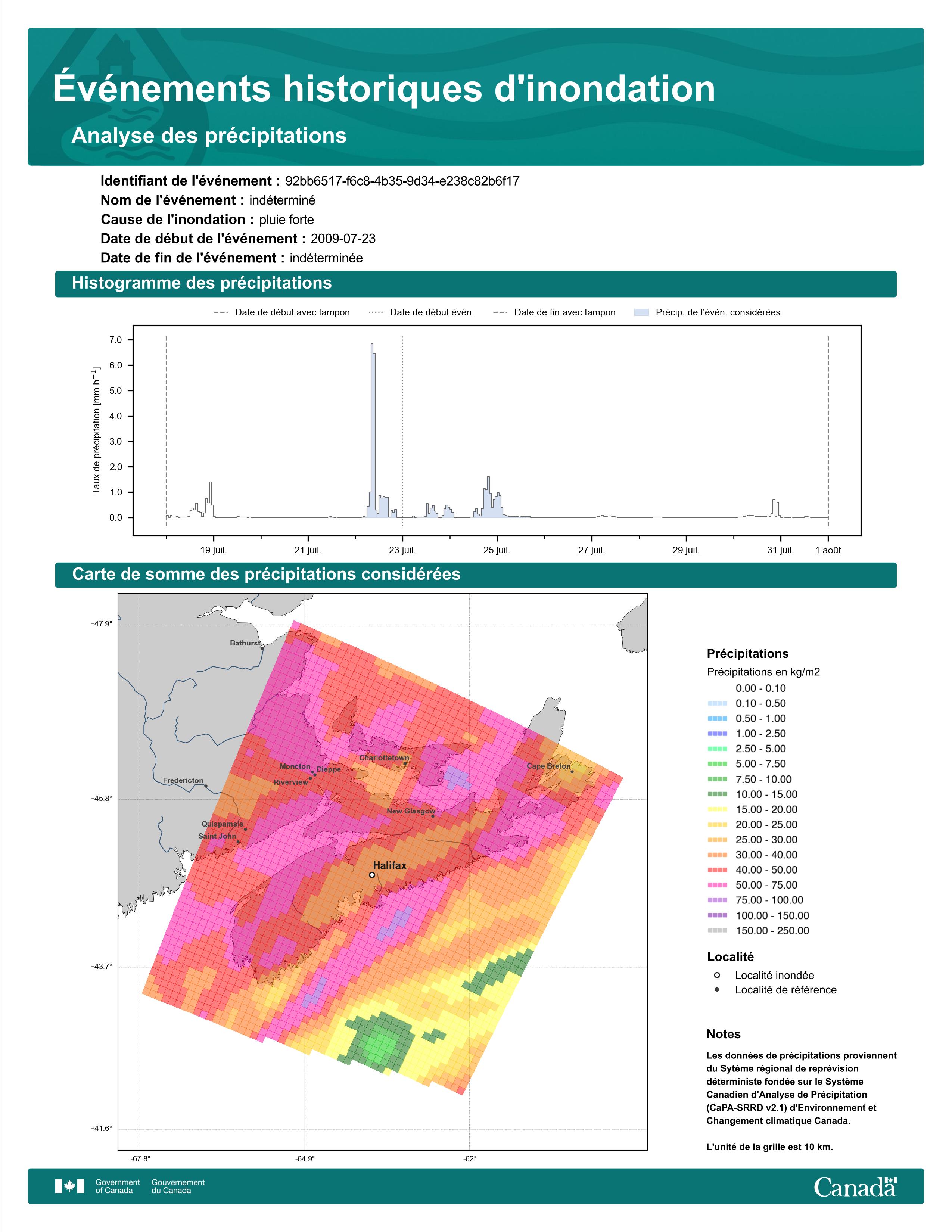Click the event identifier 92bb6517 value

tap(402, 182)
